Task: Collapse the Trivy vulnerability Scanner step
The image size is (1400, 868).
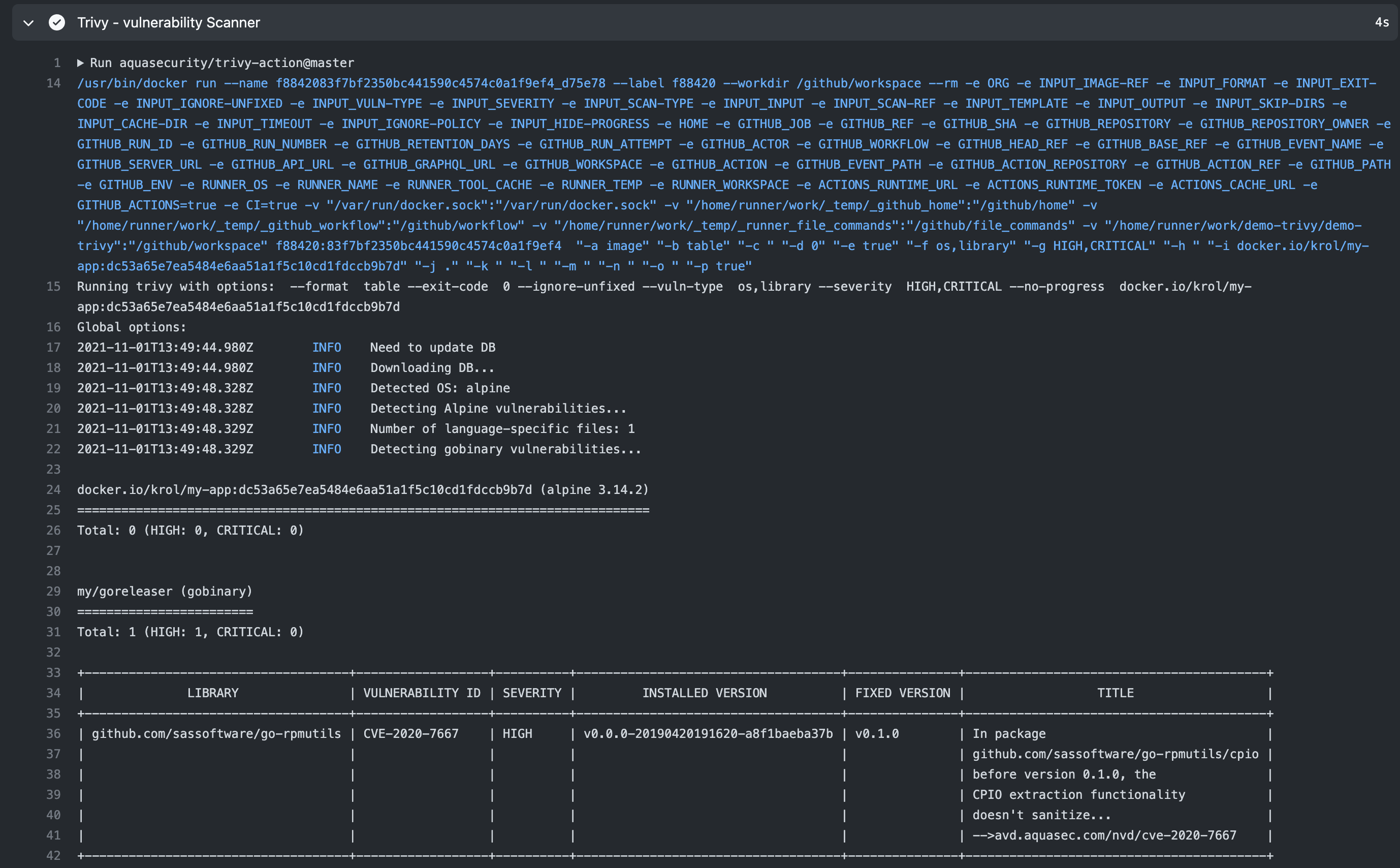Action: [28, 23]
